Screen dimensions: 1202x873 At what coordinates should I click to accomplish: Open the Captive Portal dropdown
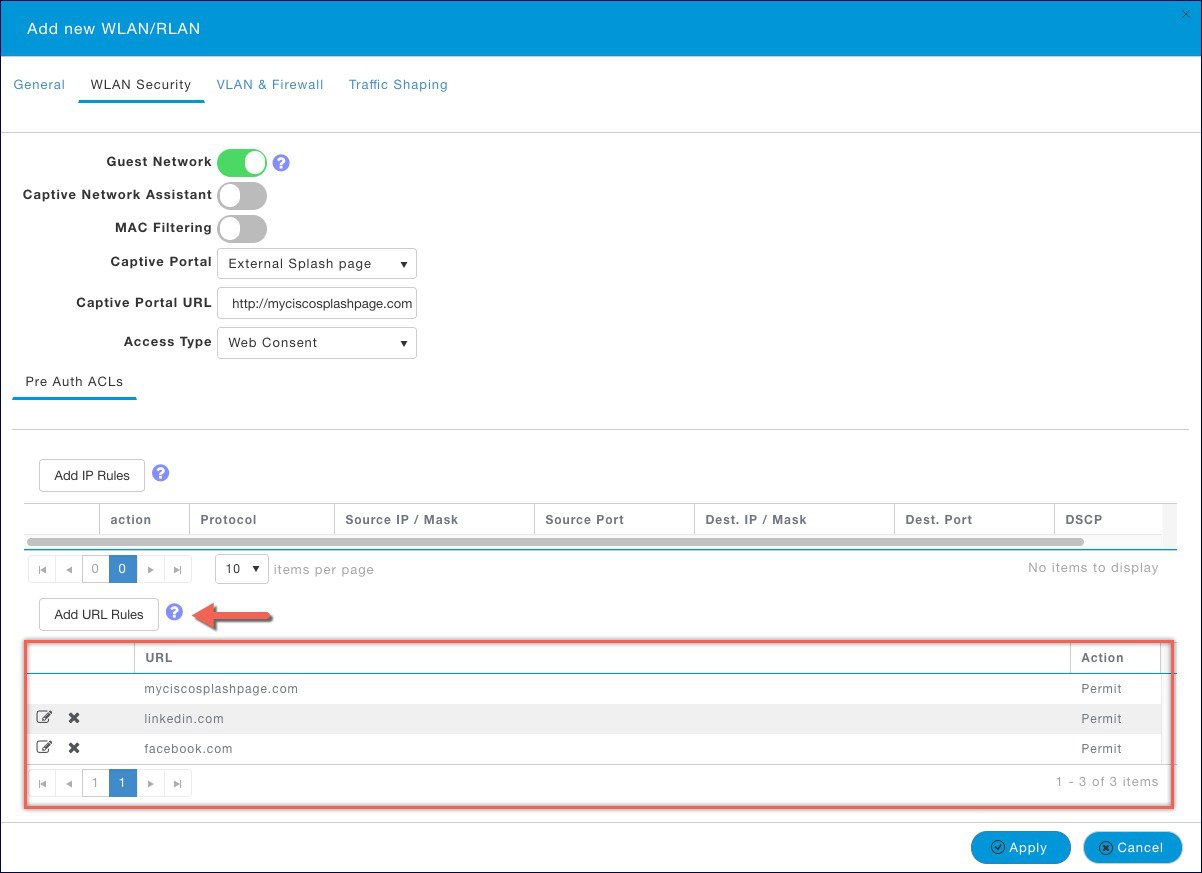317,264
